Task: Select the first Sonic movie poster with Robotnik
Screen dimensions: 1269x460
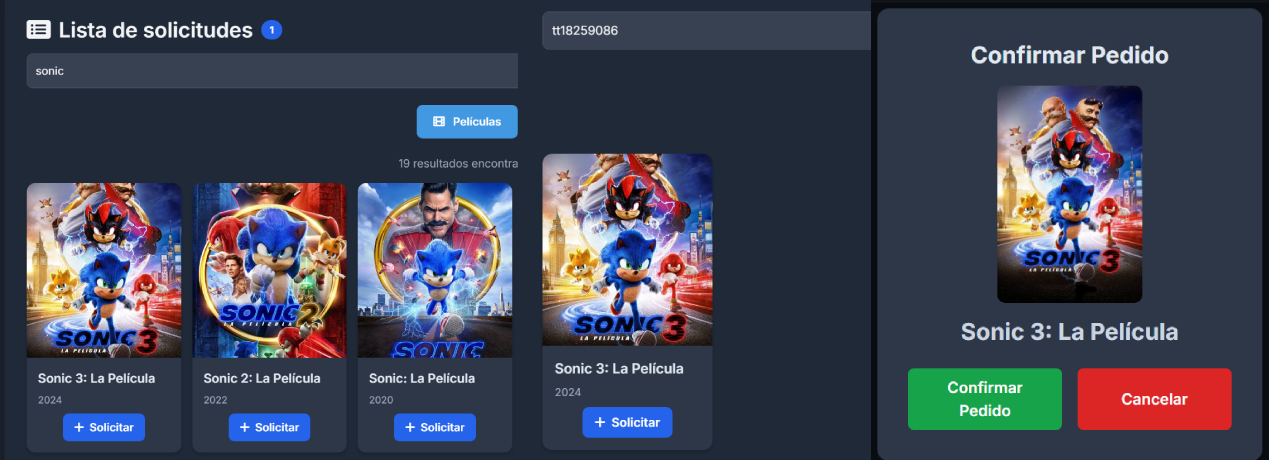Action: [x=434, y=270]
